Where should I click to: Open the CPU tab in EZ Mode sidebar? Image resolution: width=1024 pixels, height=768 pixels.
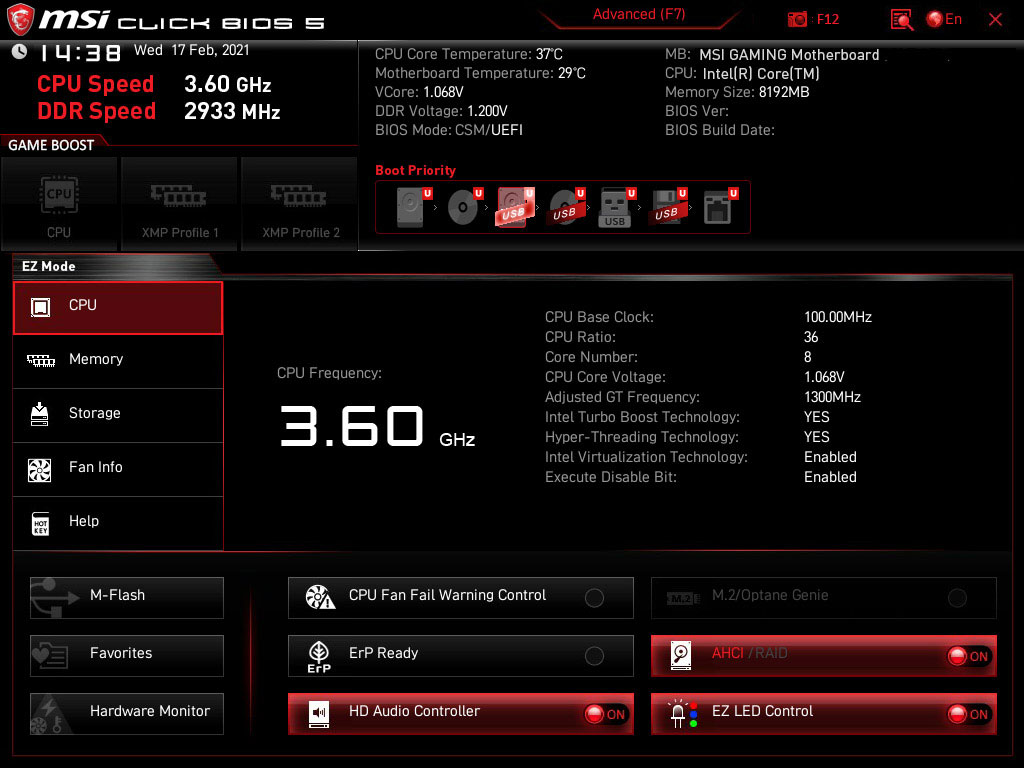point(118,308)
